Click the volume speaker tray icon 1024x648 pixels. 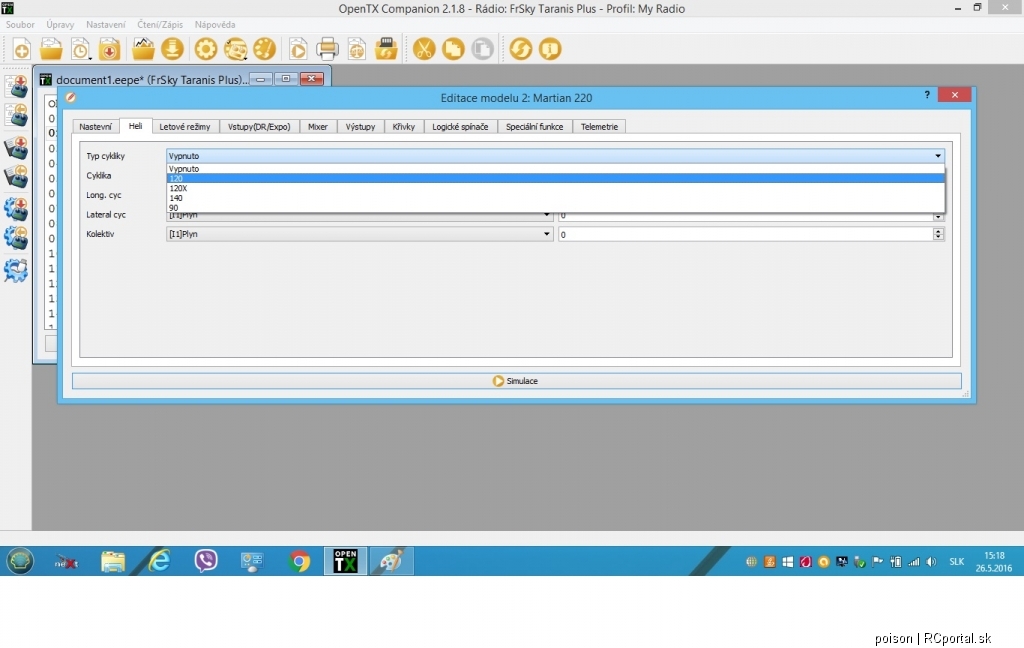(x=932, y=562)
